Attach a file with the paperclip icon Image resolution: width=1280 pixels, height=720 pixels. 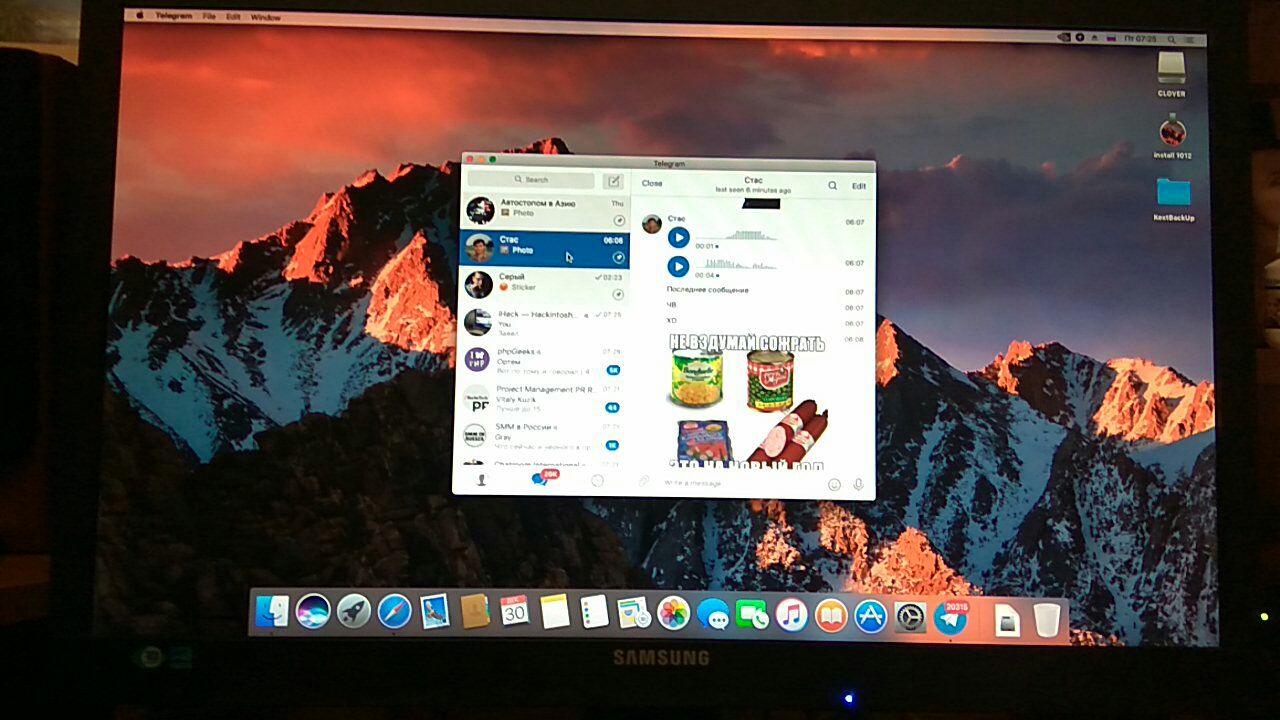(x=644, y=481)
